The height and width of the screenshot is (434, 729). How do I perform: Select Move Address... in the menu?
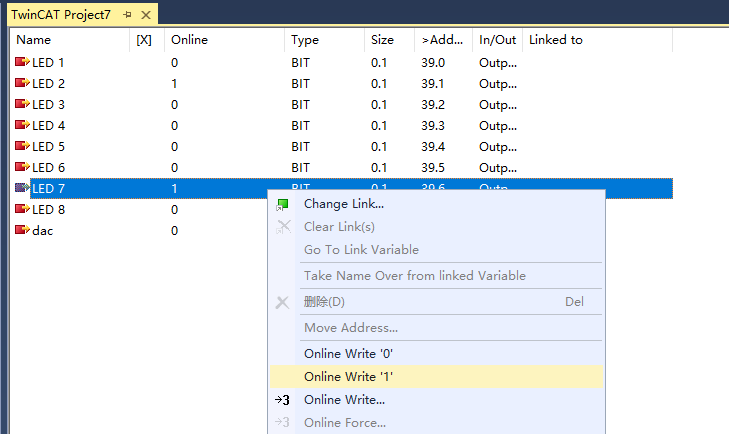[351, 327]
